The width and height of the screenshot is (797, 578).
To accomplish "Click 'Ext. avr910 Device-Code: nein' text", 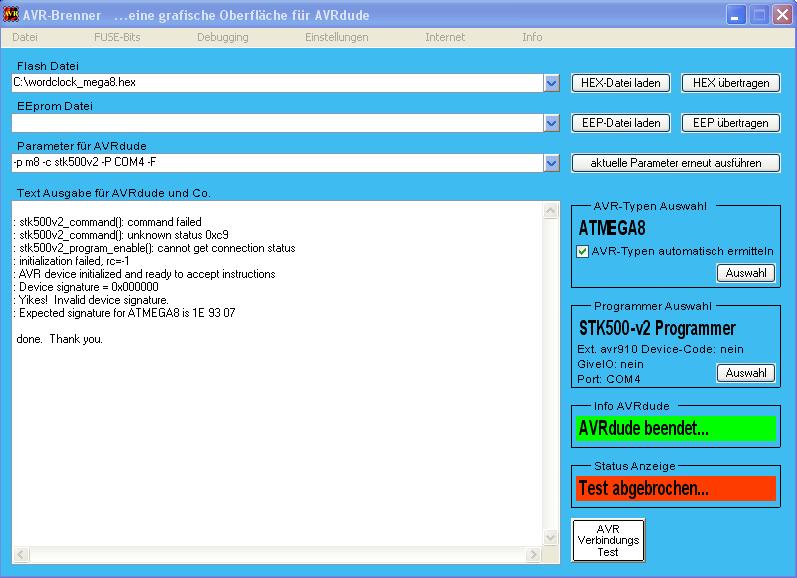I will pos(660,349).
